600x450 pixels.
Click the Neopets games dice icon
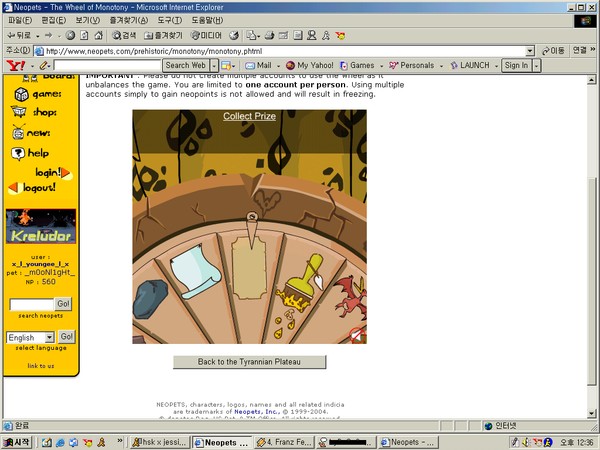[x=21, y=94]
